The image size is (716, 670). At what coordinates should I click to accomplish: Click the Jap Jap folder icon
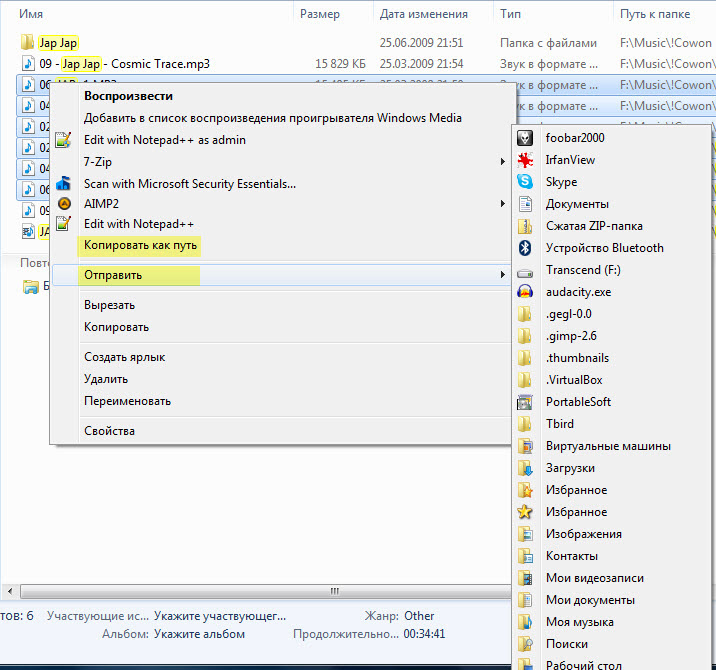click(x=27, y=42)
